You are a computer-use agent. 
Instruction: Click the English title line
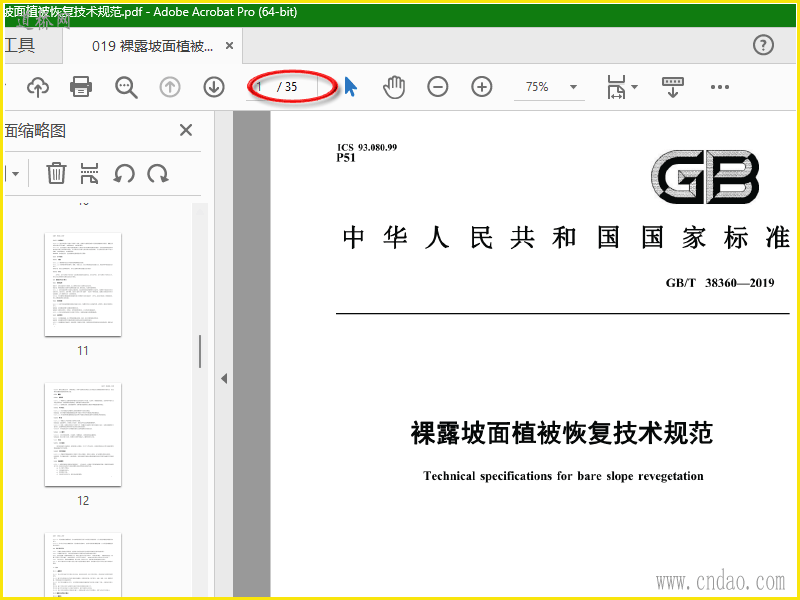563,476
